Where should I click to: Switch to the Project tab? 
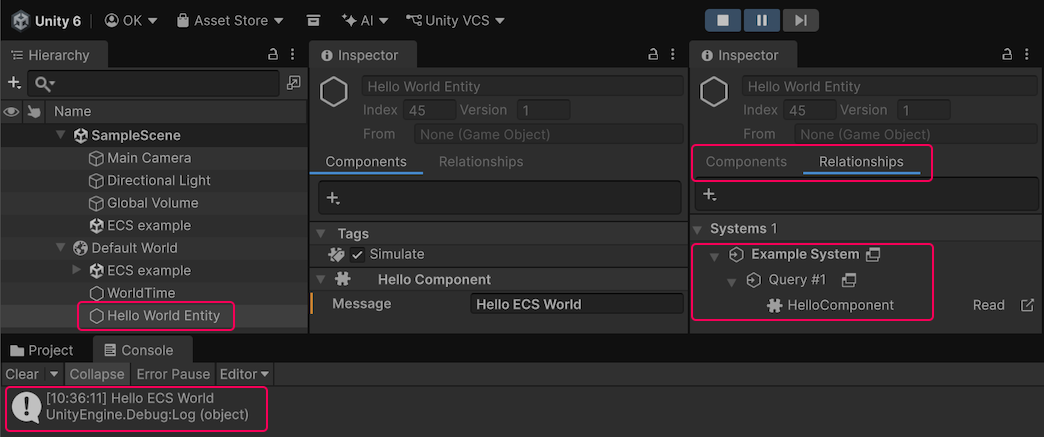[42, 350]
